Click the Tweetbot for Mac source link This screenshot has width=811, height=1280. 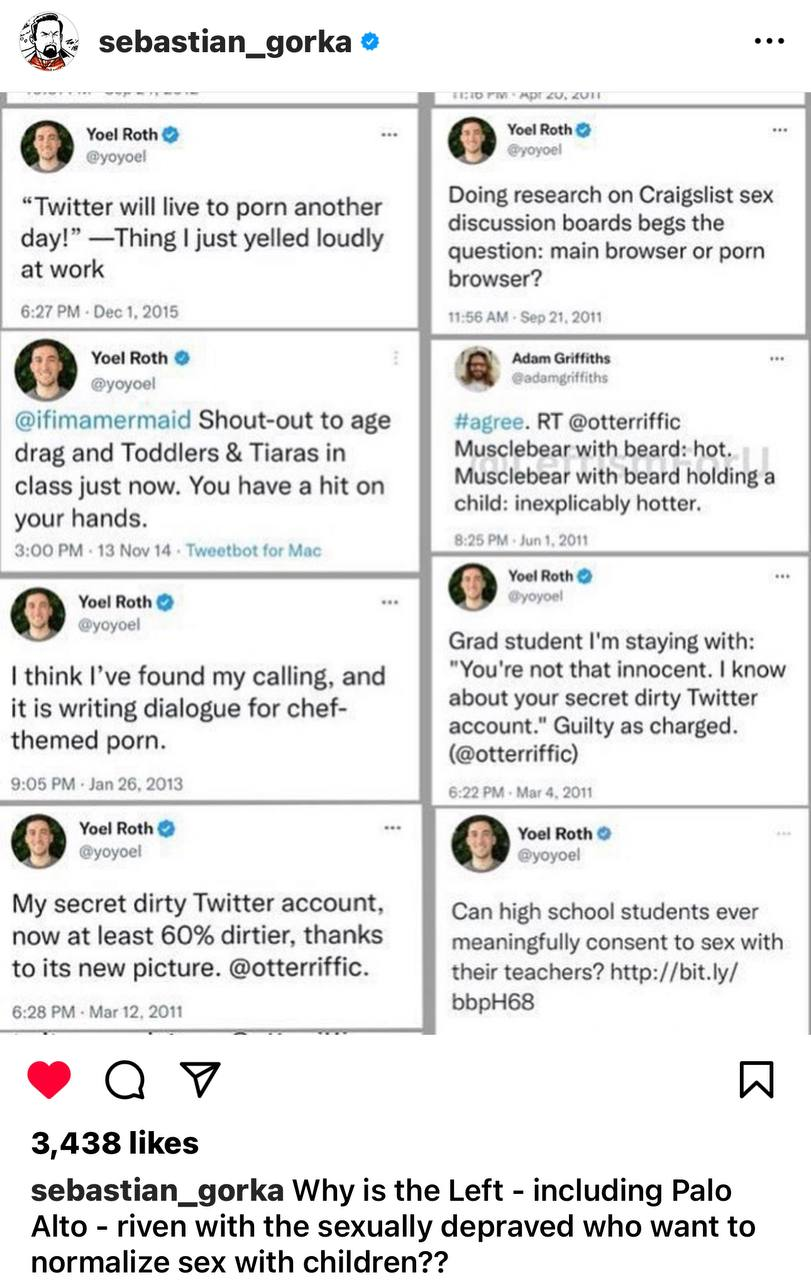[253, 550]
